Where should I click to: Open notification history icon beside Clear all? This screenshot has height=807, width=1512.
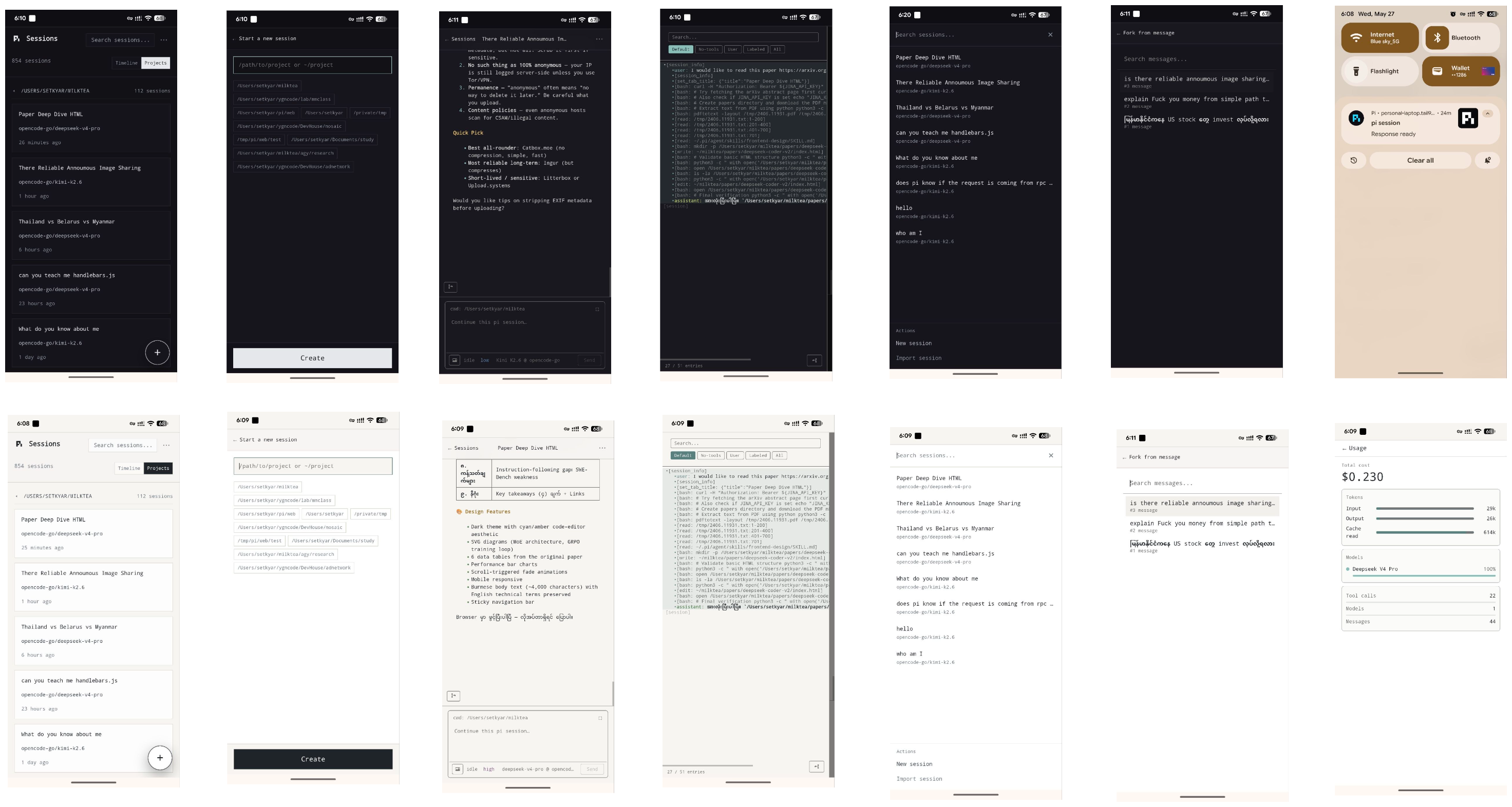pos(1353,160)
